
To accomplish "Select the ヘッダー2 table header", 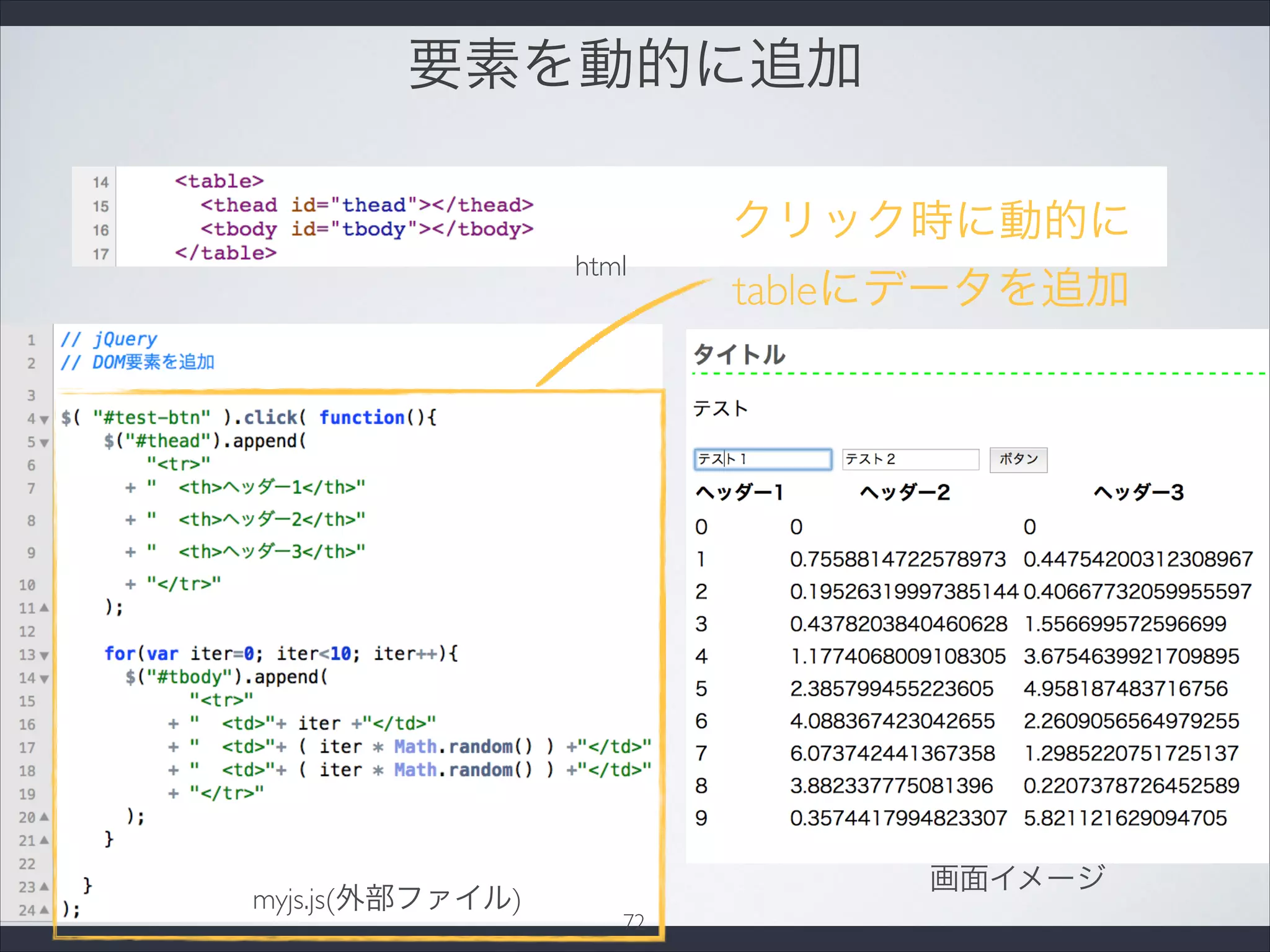I will (905, 493).
